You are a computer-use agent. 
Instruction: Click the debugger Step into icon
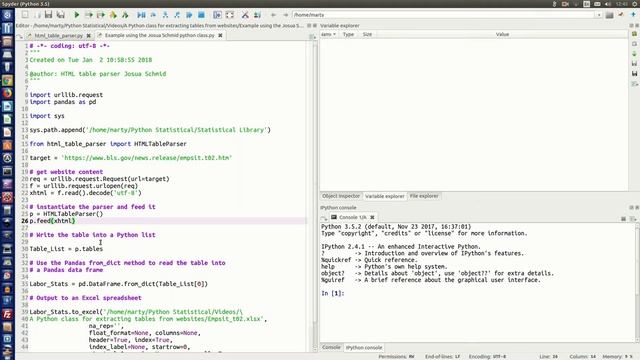165,15
